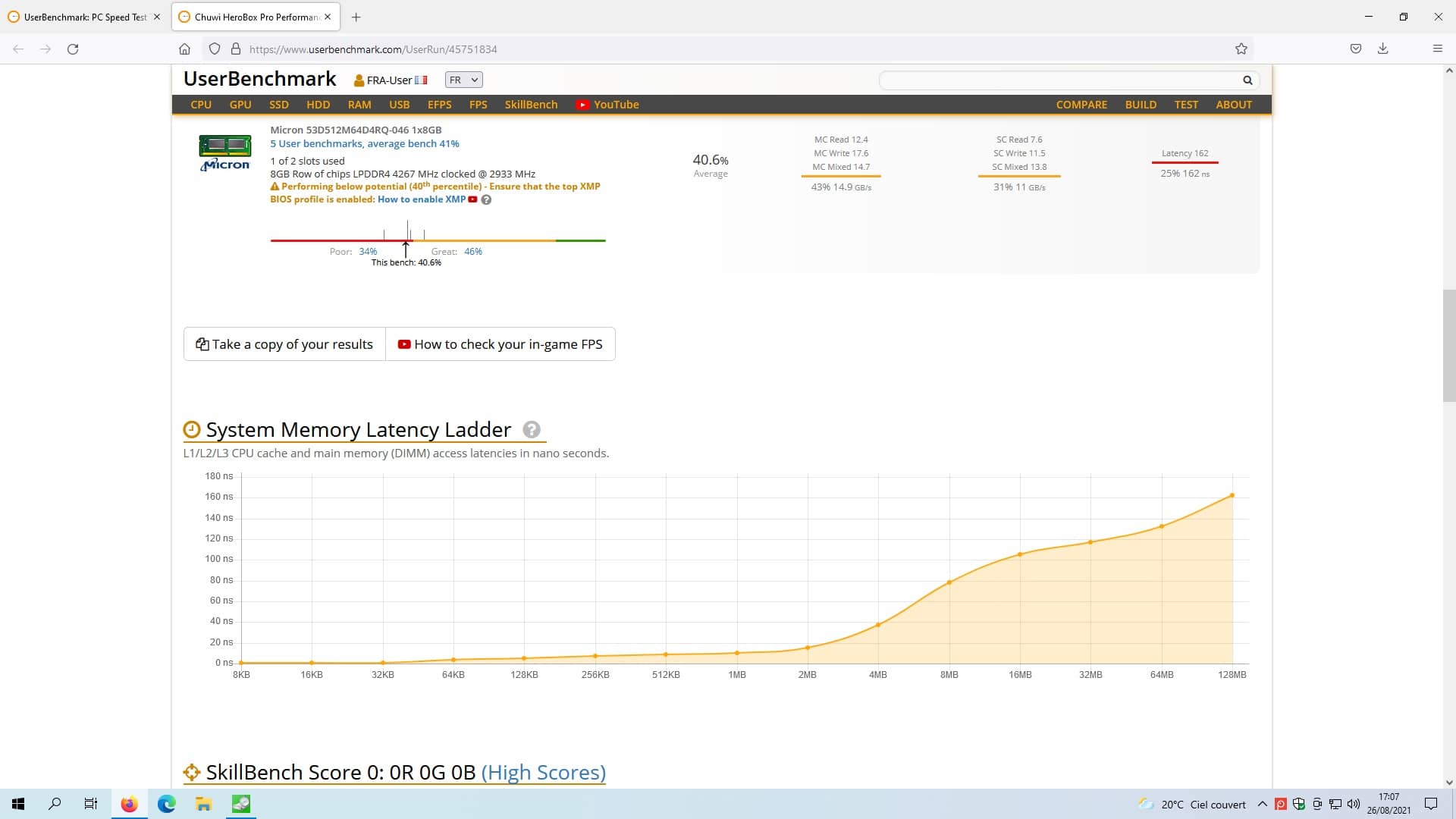The width and height of the screenshot is (1456, 819).
Task: Open the SSD menu item
Action: click(279, 105)
